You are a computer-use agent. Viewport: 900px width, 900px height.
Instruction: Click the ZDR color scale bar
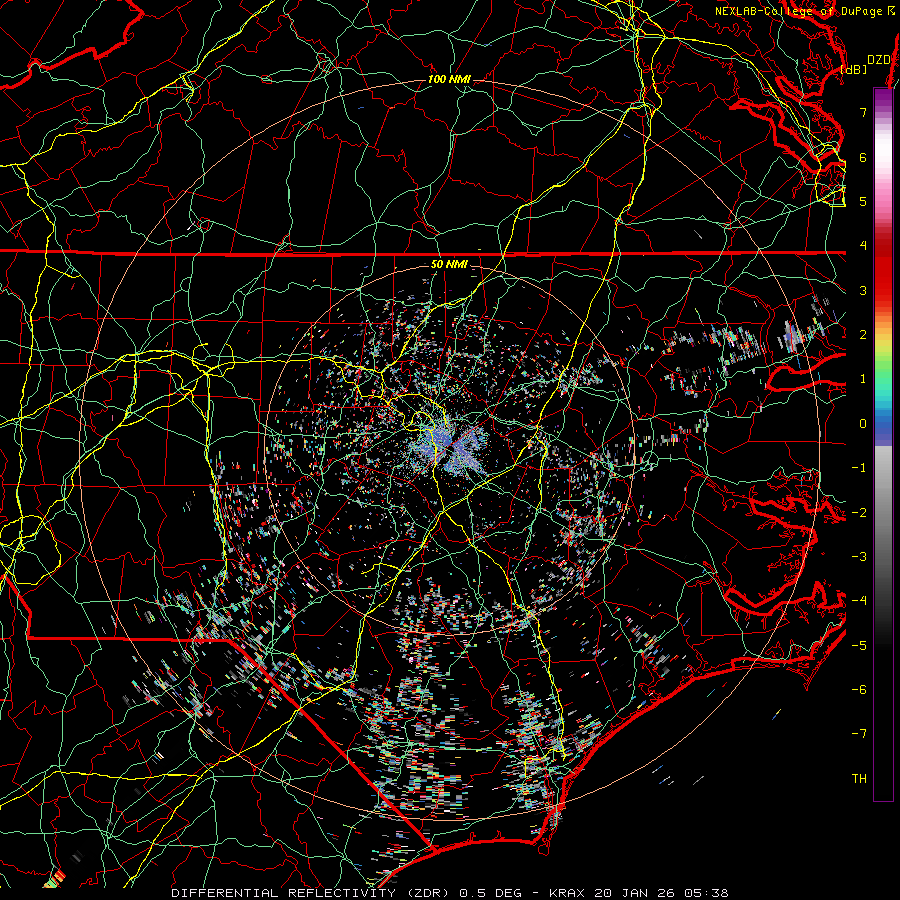pyautogui.click(x=883, y=444)
